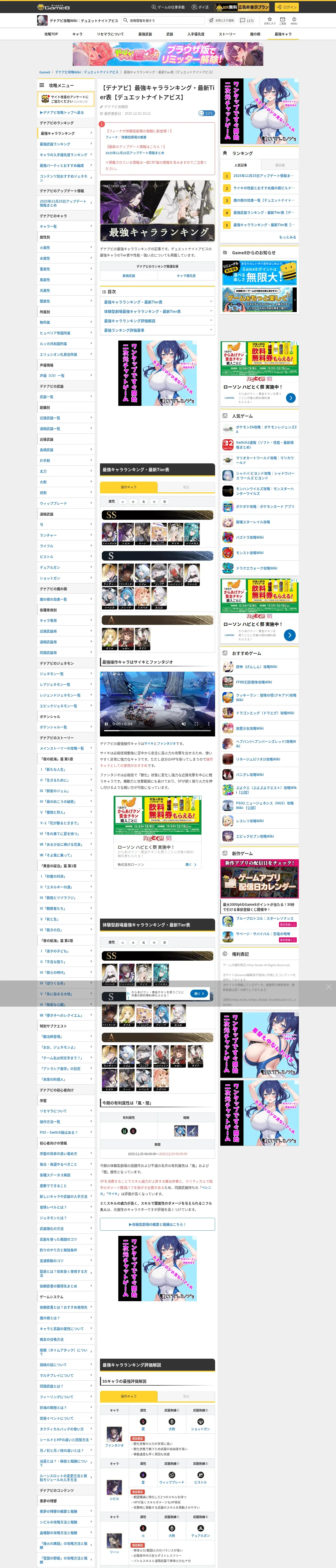Toggle the 光 attribute filter in the first tier list
The height and width of the screenshot is (1568, 336).
point(154,501)
